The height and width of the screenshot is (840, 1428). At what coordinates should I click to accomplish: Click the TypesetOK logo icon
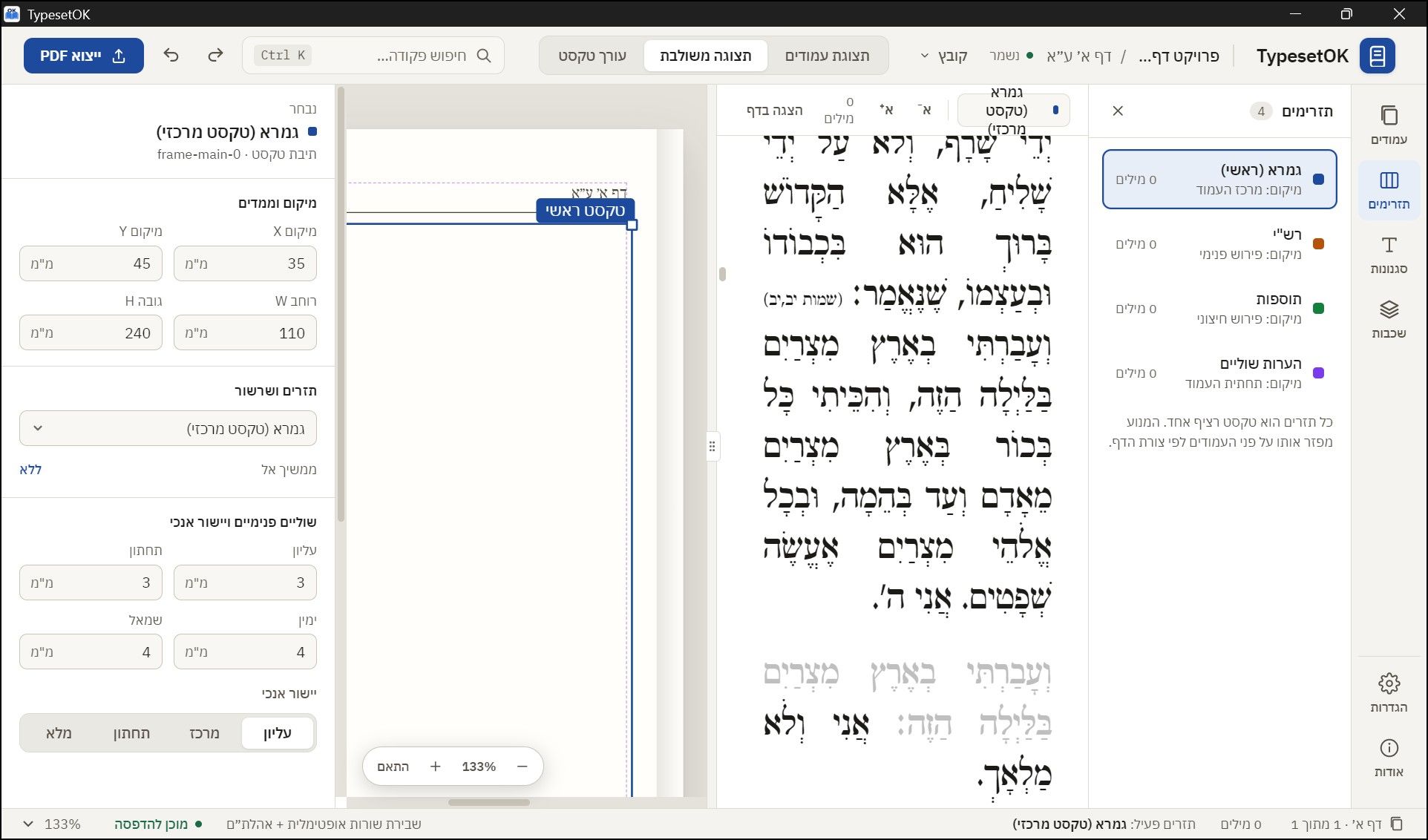tap(1378, 56)
